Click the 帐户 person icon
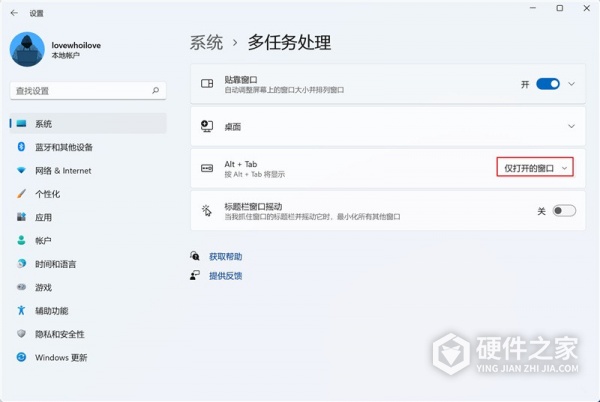The width and height of the screenshot is (600, 402). pos(21,240)
